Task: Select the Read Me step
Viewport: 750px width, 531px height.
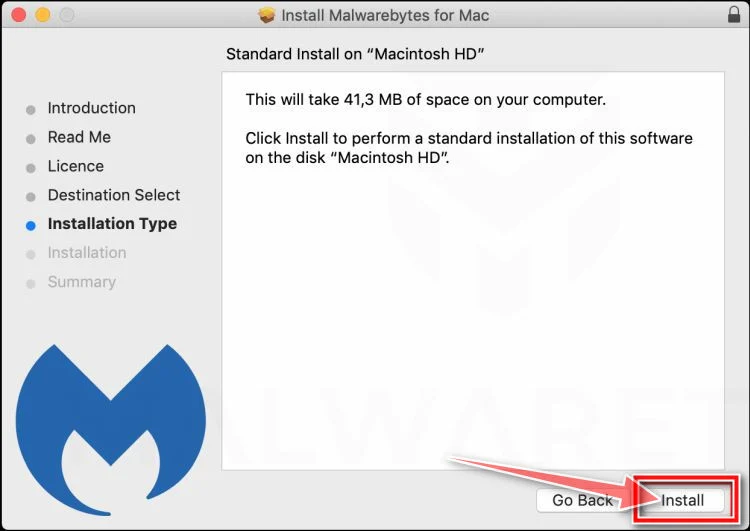Action: click(x=79, y=137)
